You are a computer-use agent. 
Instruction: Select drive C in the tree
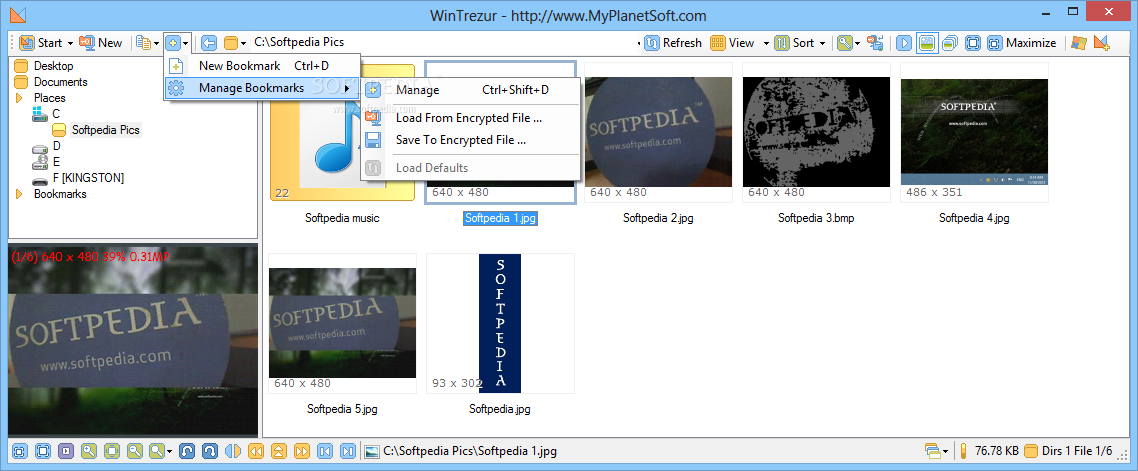56,114
